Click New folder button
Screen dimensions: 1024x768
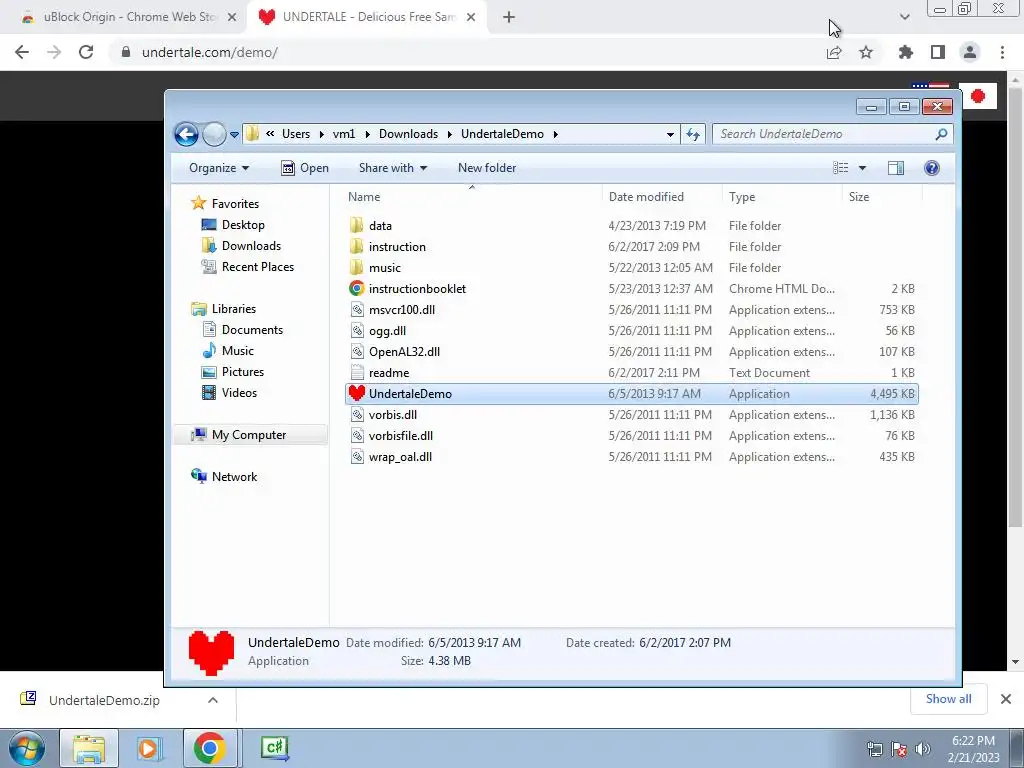coord(487,168)
